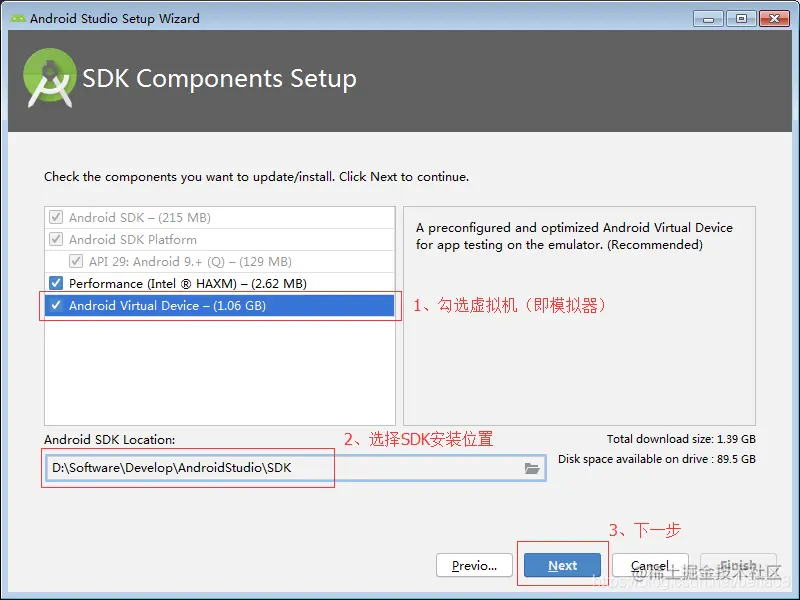
Task: Click the Android Studio logo in header
Action: click(x=49, y=78)
